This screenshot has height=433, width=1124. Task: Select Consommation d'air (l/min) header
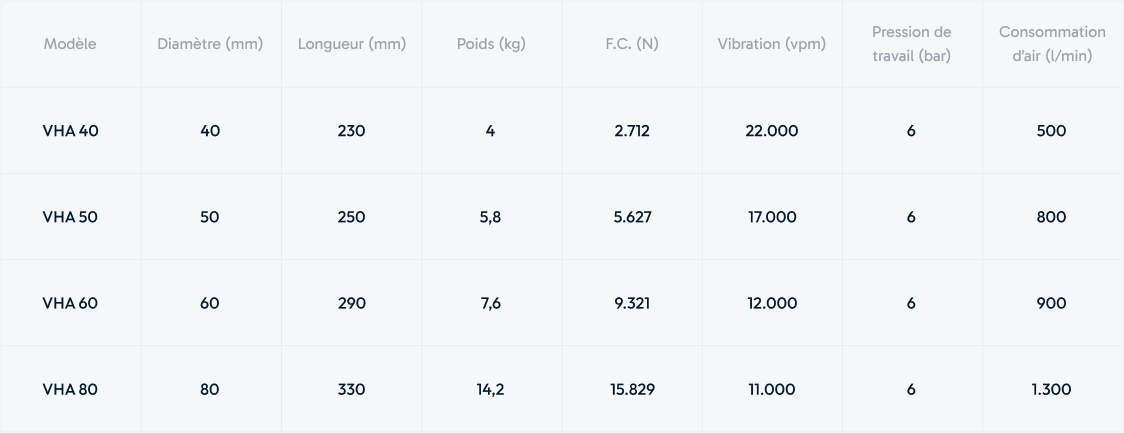coord(1052,44)
